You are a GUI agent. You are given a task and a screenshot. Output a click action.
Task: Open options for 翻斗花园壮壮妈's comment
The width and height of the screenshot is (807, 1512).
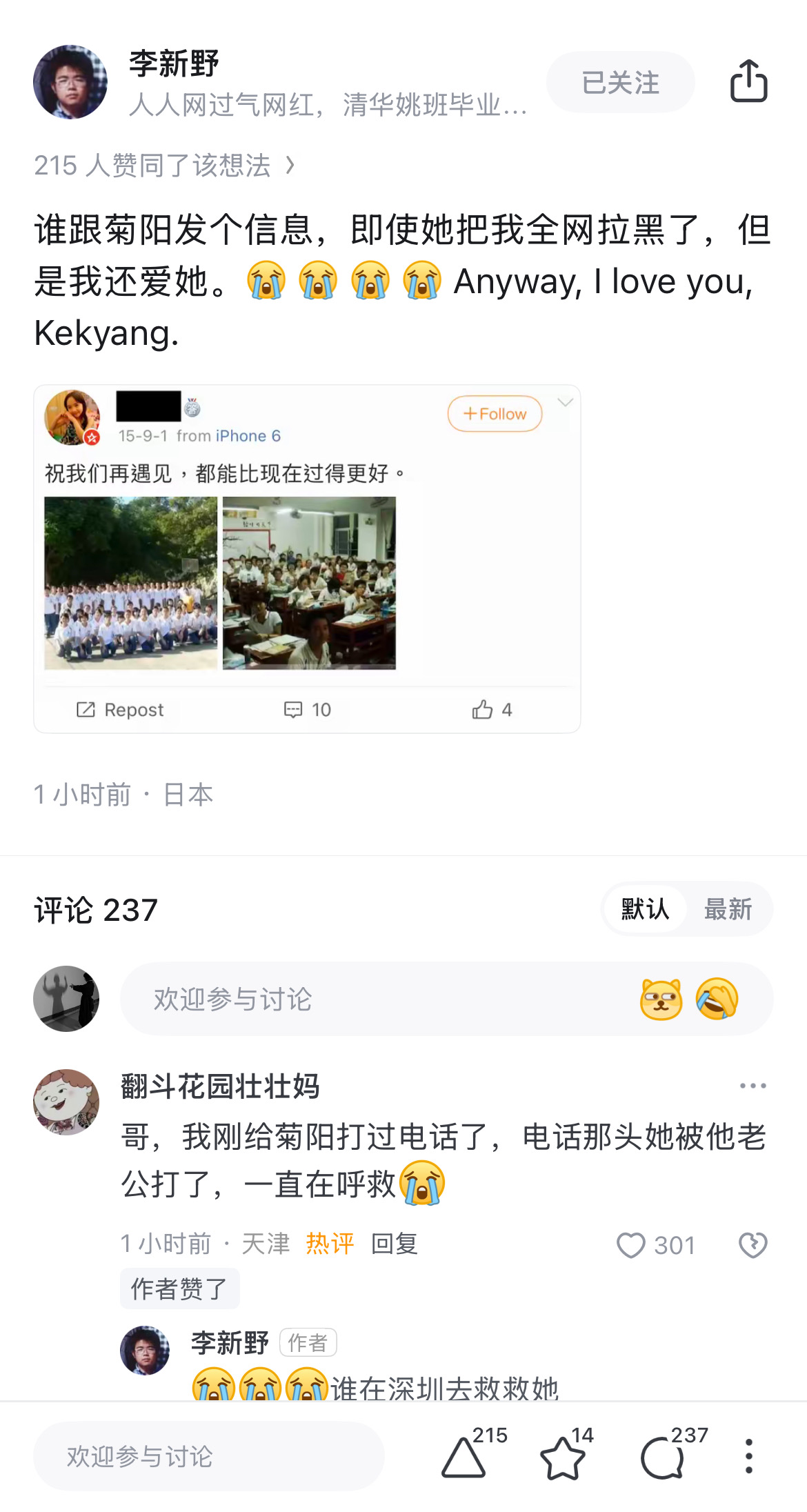[x=753, y=1086]
